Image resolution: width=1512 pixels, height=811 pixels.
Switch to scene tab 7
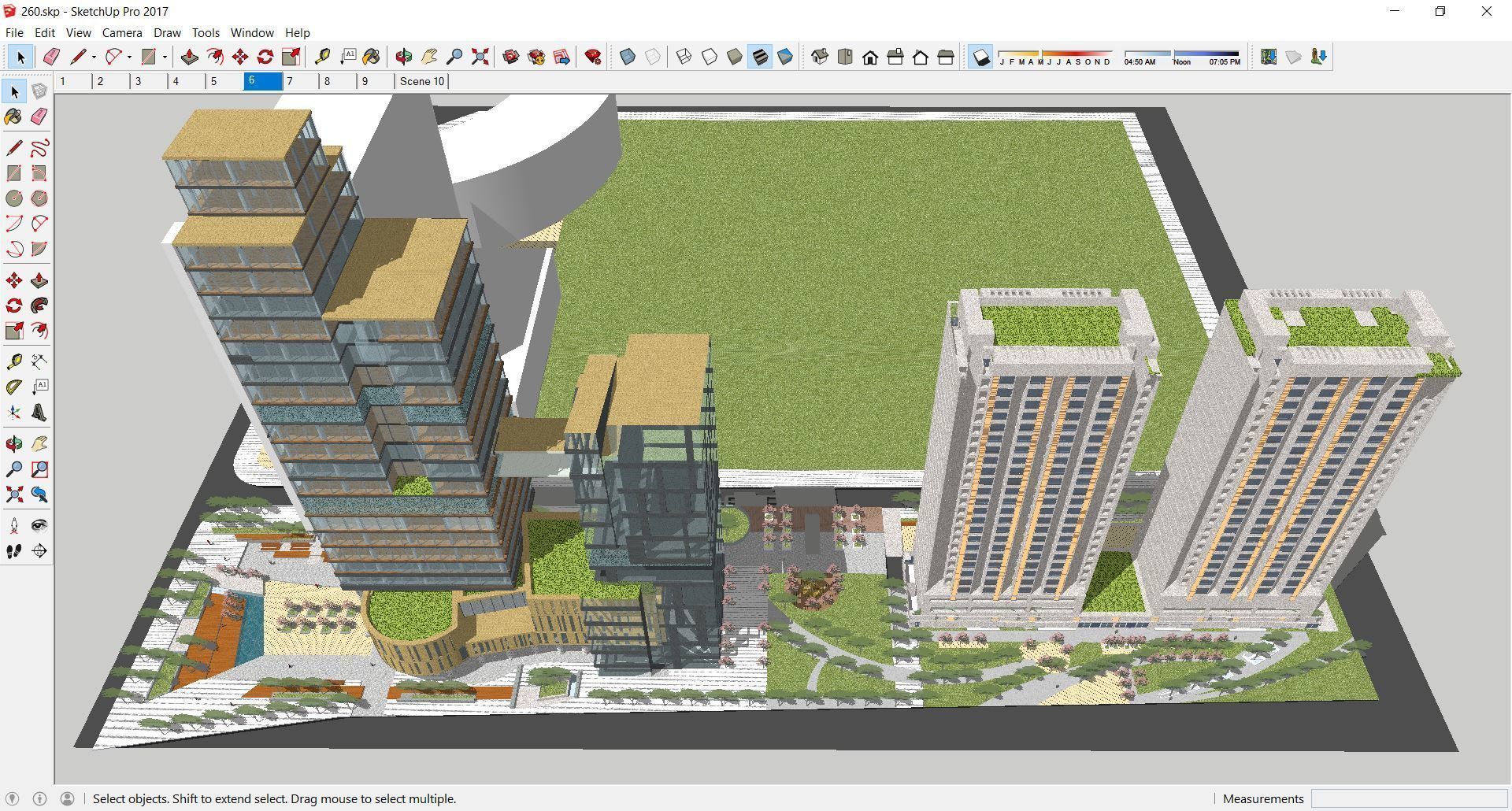coord(301,81)
